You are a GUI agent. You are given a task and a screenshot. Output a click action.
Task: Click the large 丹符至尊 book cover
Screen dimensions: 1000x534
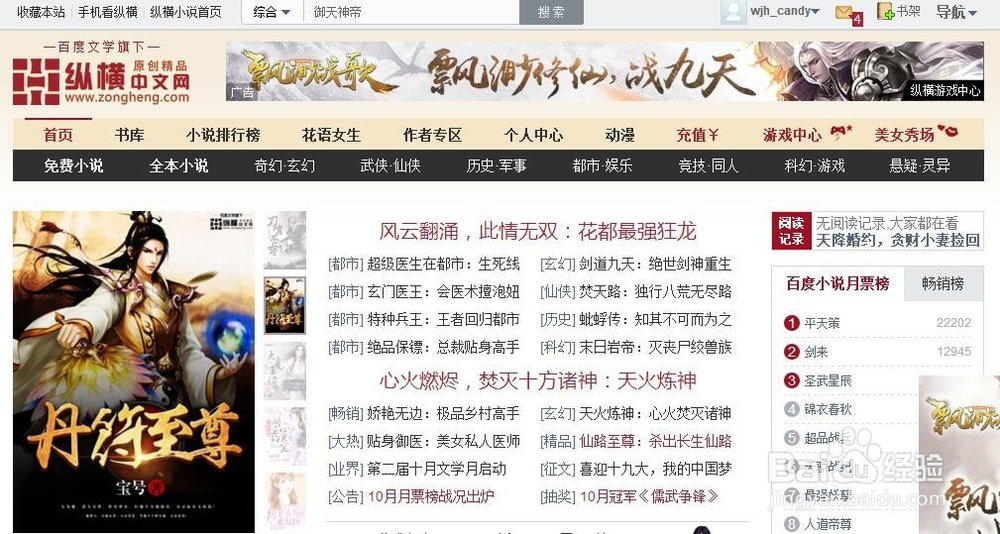click(133, 371)
